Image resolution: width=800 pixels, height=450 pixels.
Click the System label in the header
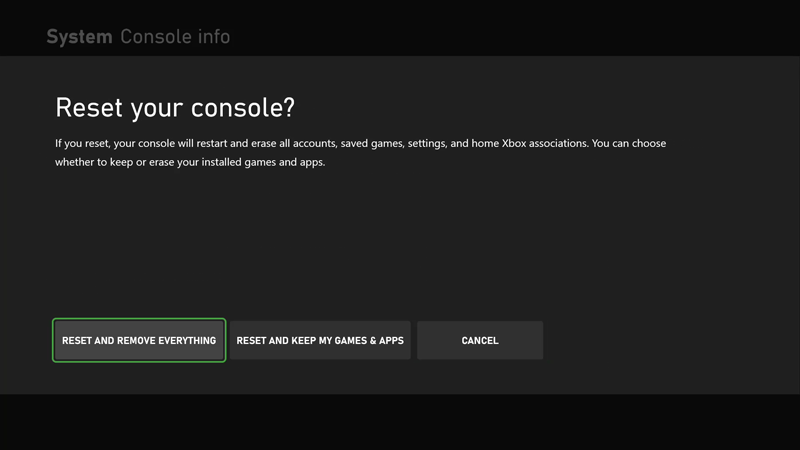pyautogui.click(x=79, y=37)
